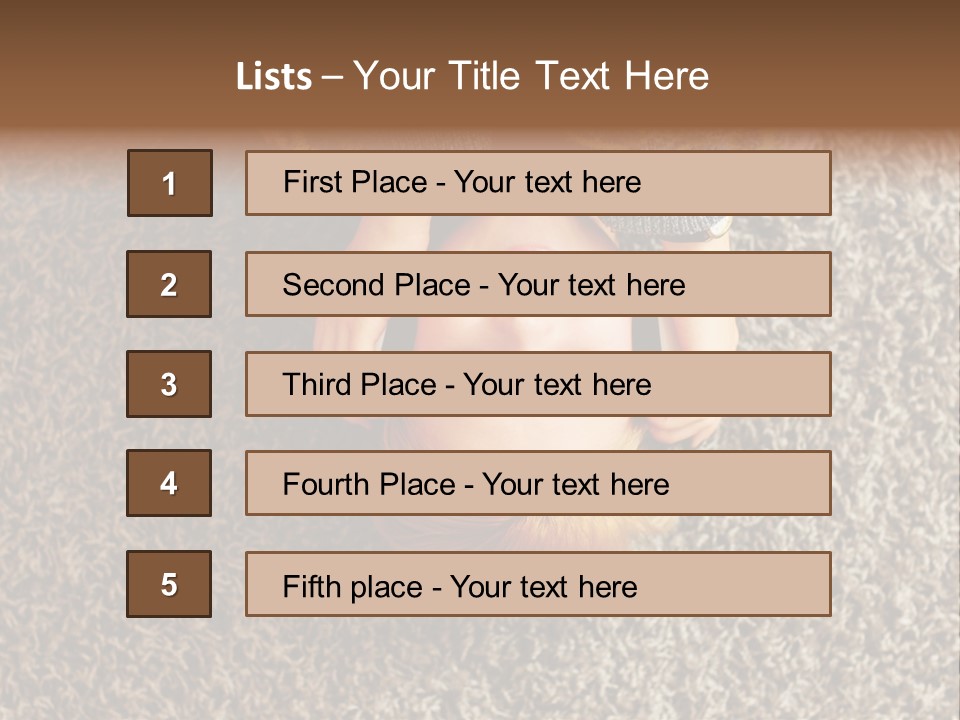Click the bold word Lists in title

pyautogui.click(x=274, y=77)
